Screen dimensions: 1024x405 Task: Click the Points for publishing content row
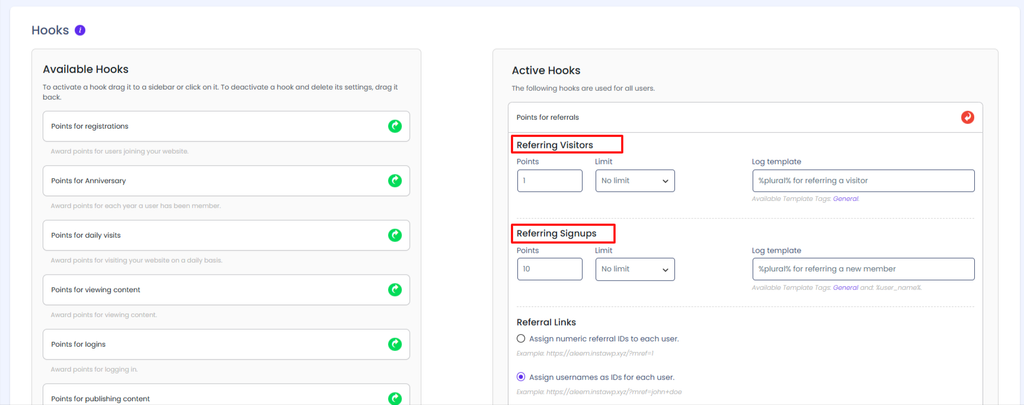point(226,397)
